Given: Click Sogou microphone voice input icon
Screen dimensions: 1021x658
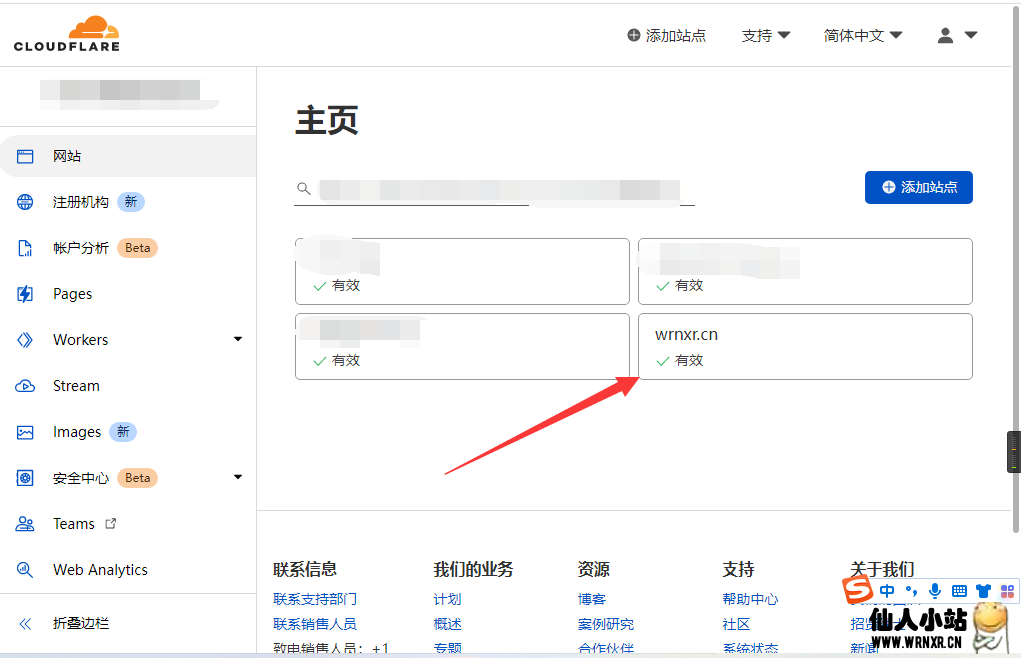Looking at the screenshot, I should pyautogui.click(x=935, y=591).
